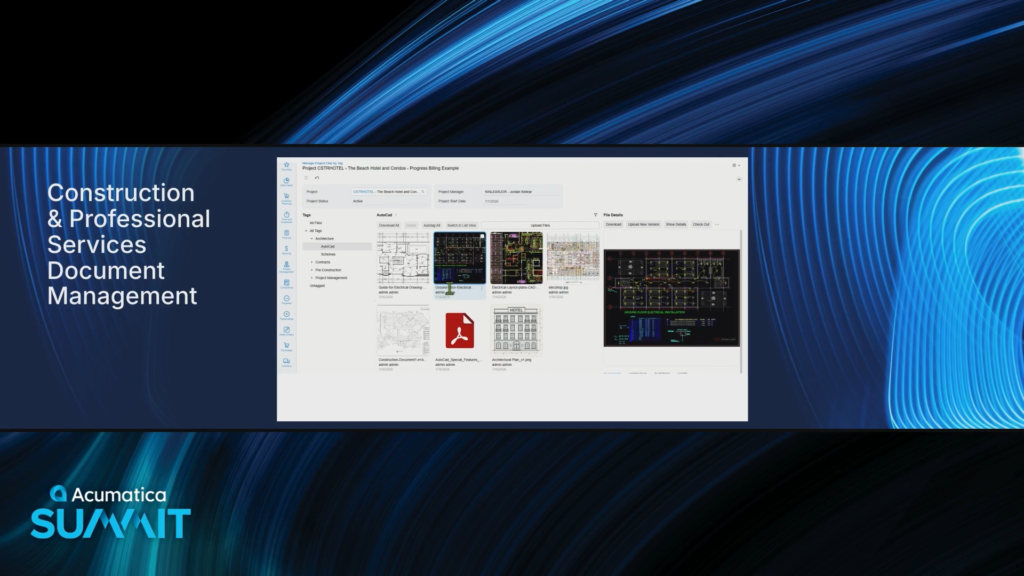The width and height of the screenshot is (1024, 576).
Task: Open the Banking dollar-sign sidebar icon
Action: pos(287,249)
